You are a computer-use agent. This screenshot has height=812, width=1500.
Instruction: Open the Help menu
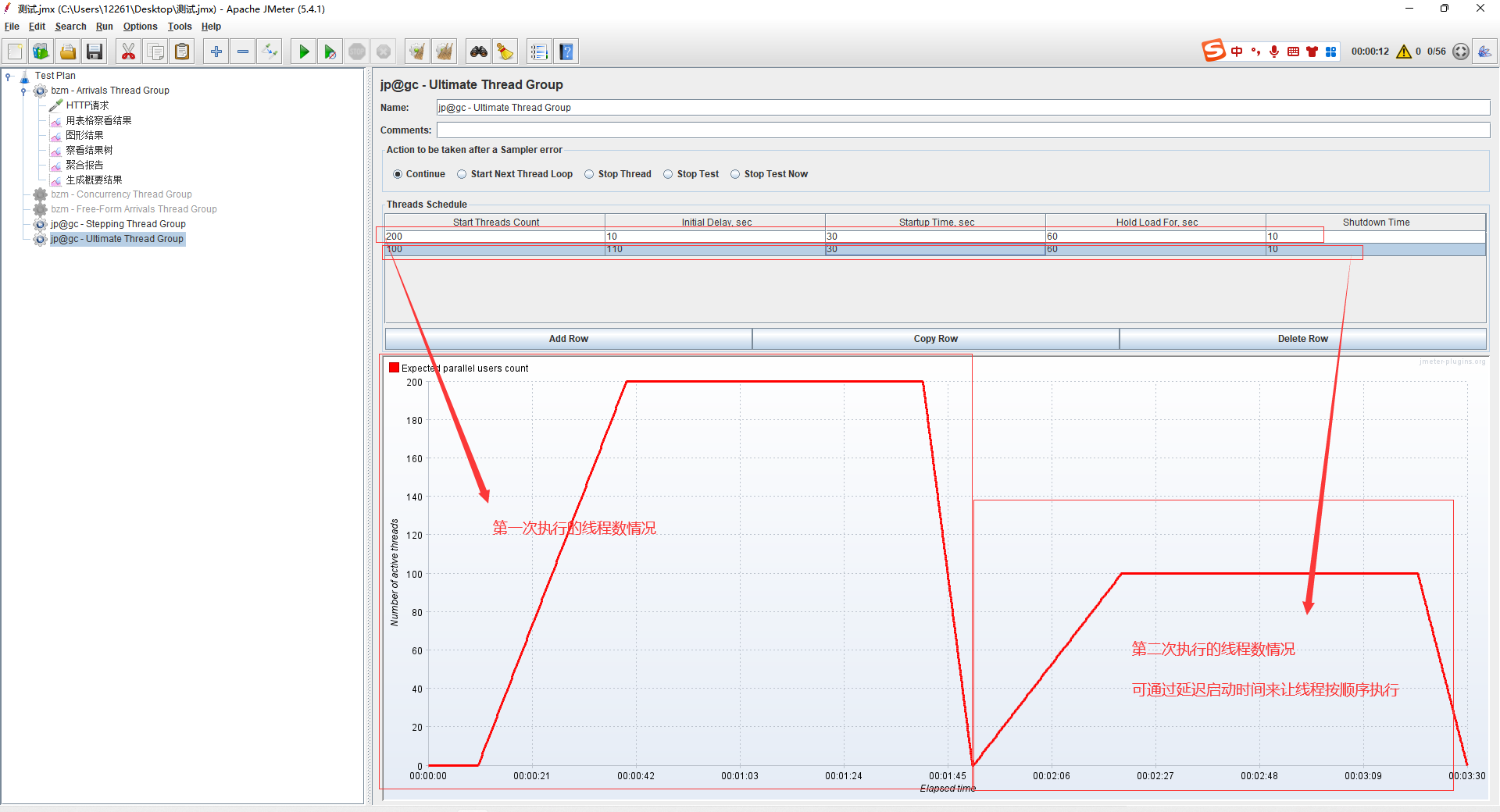(211, 27)
